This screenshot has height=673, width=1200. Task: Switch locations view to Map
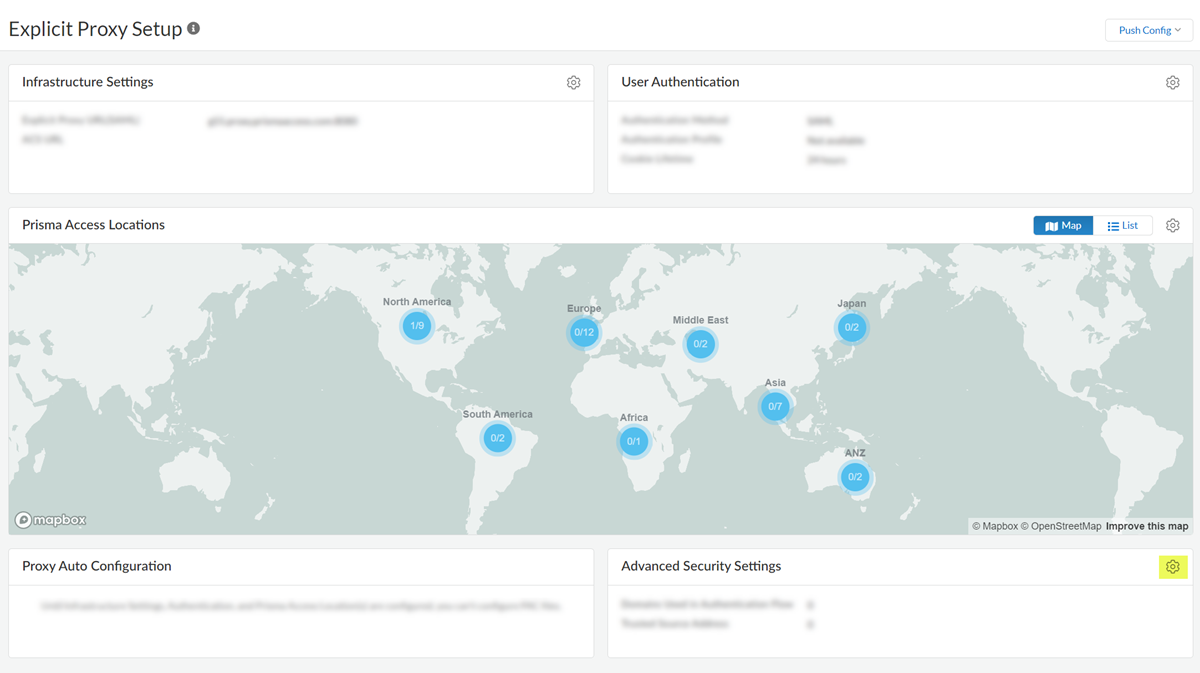(1063, 226)
